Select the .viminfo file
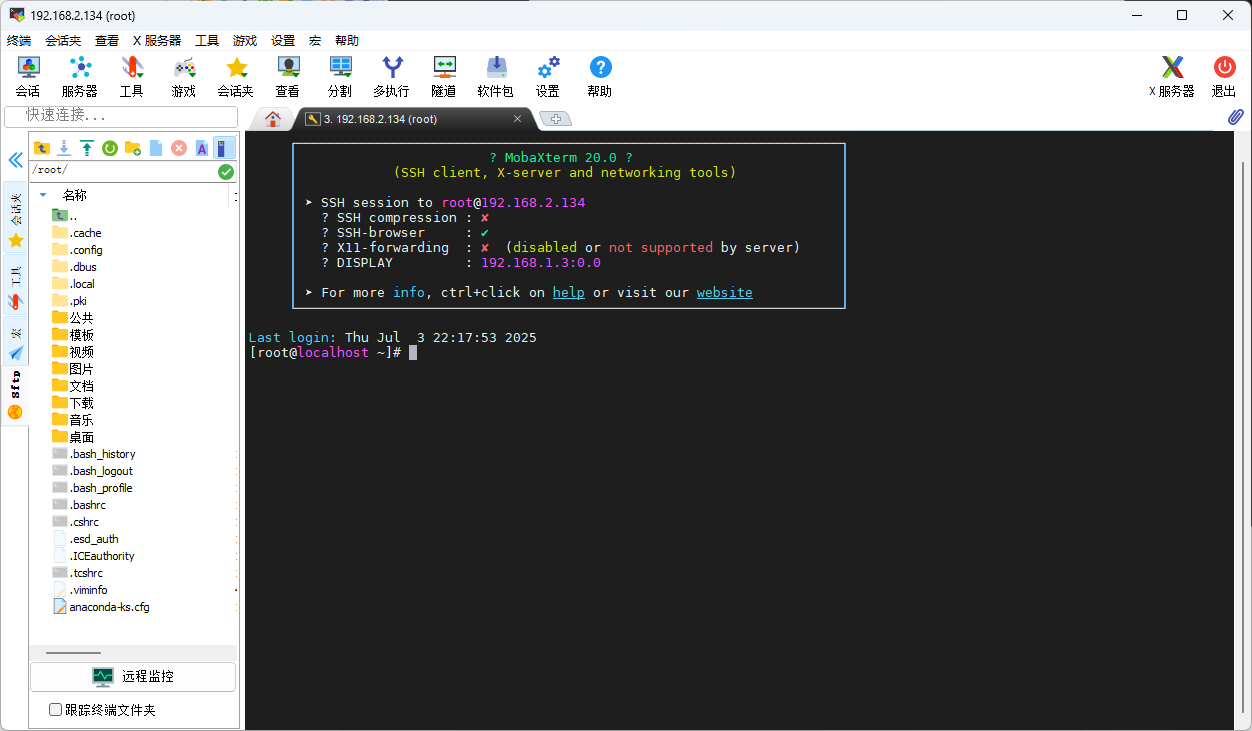Image resolution: width=1252 pixels, height=731 pixels. [x=80, y=590]
